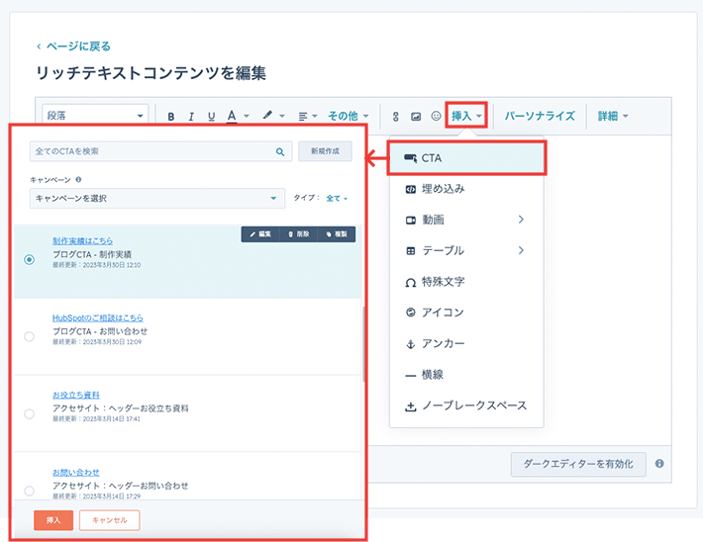Image resolution: width=703 pixels, height=542 pixels.
Task: Select the ブログCTA - 制作実績 radio button
Action: pyautogui.click(x=29, y=260)
